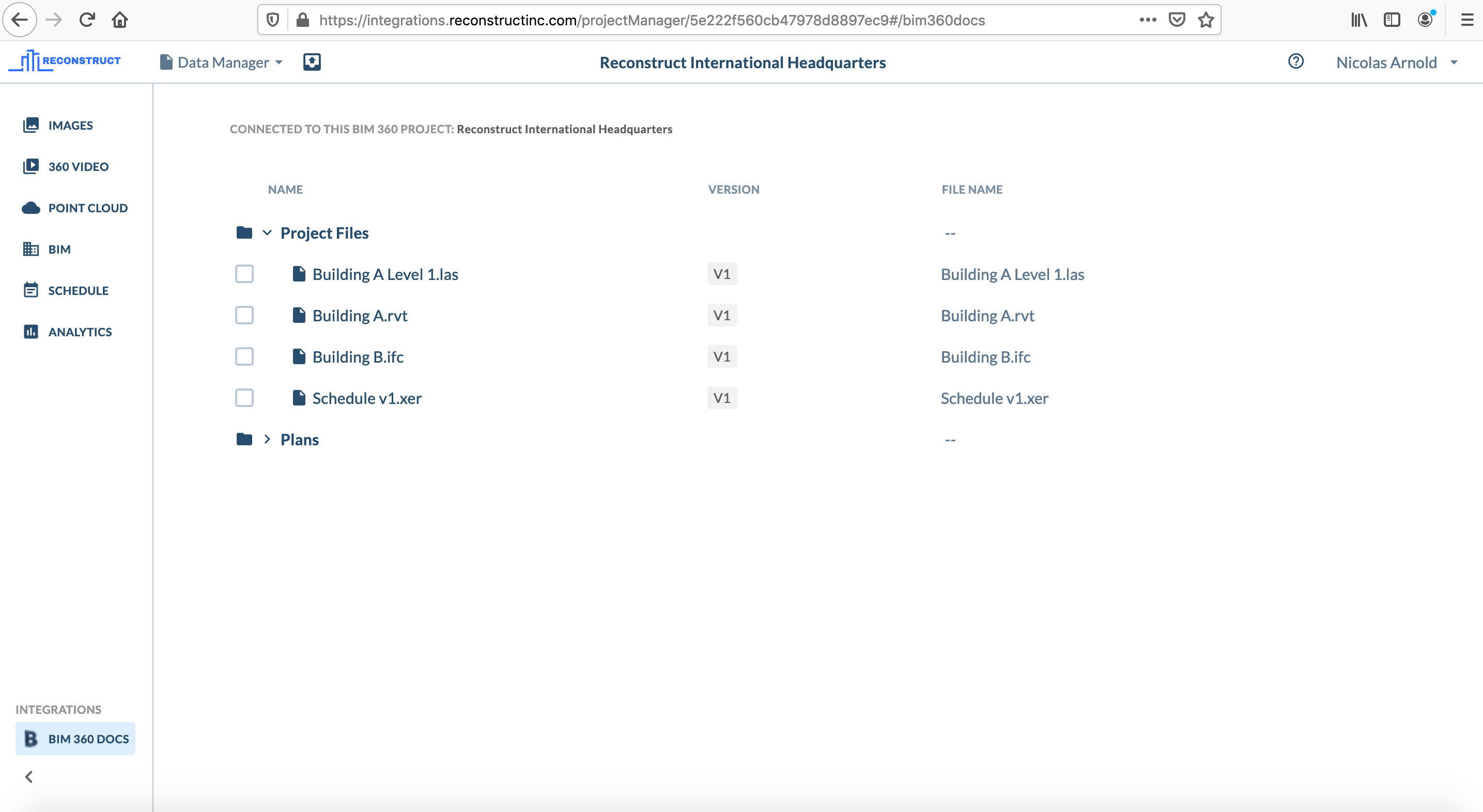This screenshot has width=1483, height=812.
Task: Click the browser address bar URL
Action: (651, 20)
